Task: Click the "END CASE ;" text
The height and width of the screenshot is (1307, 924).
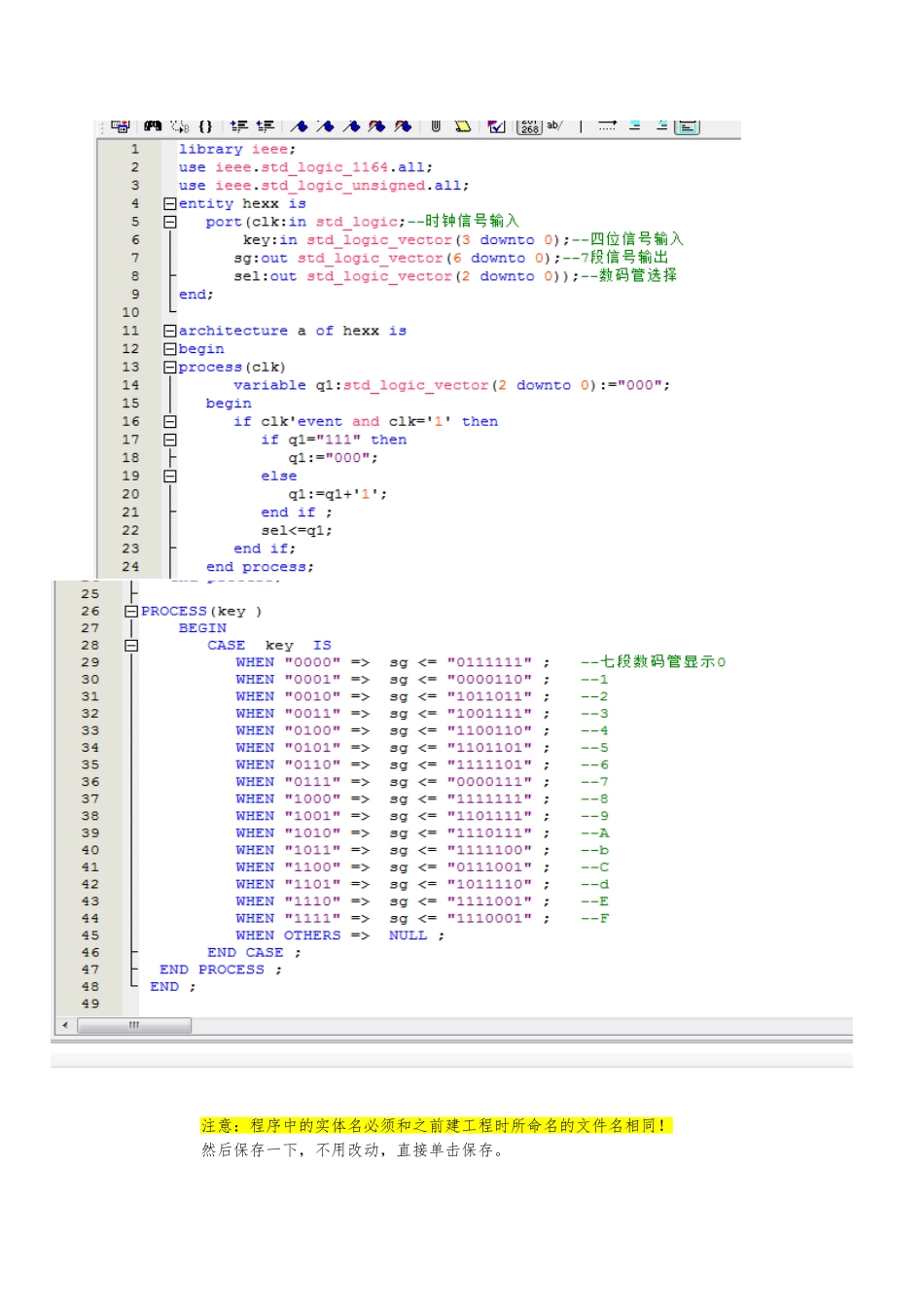Action: click(254, 953)
